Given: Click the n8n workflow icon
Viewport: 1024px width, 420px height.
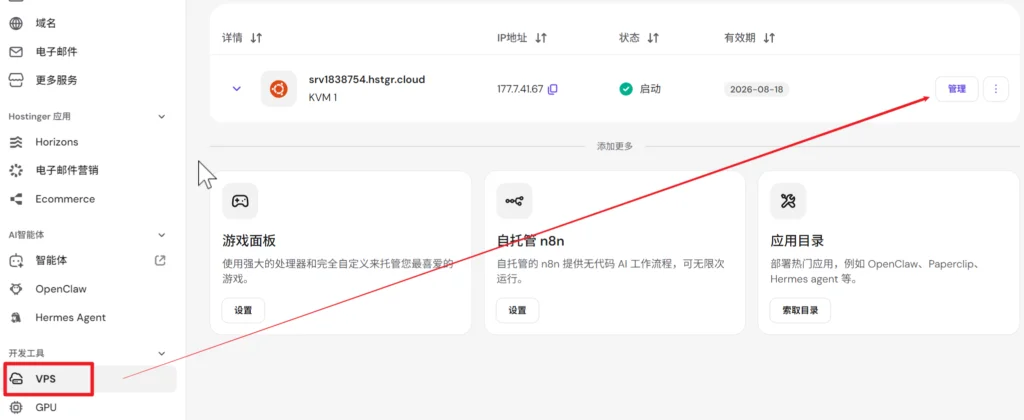Looking at the screenshot, I should pyautogui.click(x=514, y=201).
